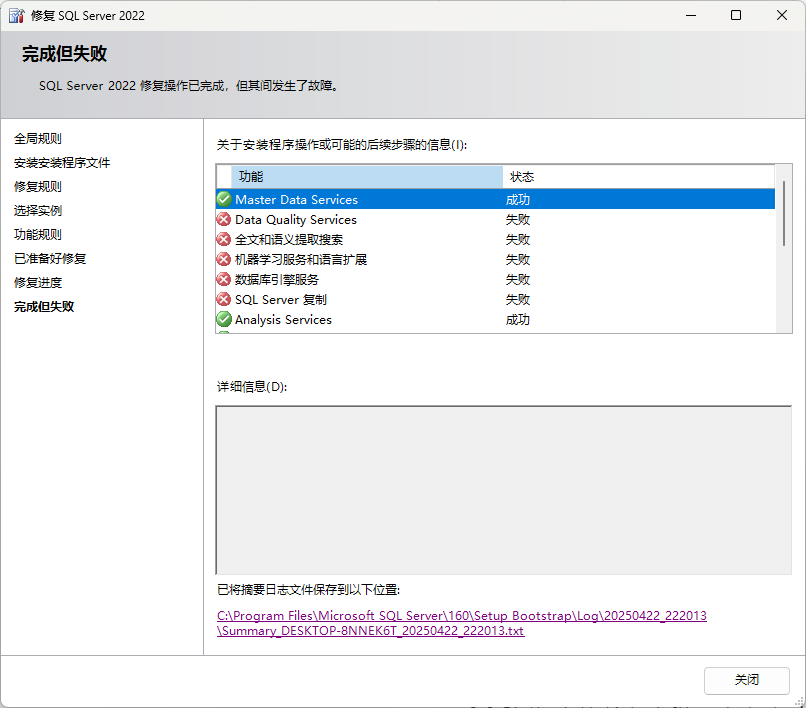Click the SQL Server setup title bar icon
The height and width of the screenshot is (708, 806).
click(16, 15)
